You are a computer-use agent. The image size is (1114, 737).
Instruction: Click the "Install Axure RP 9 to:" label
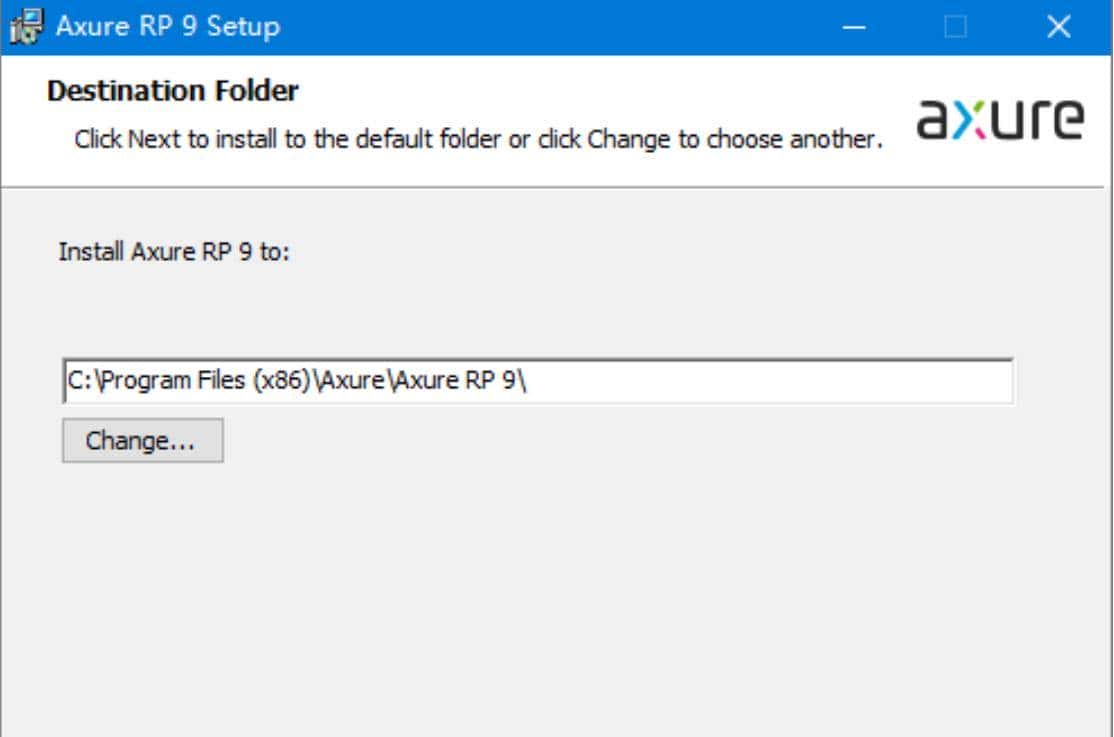click(x=174, y=251)
